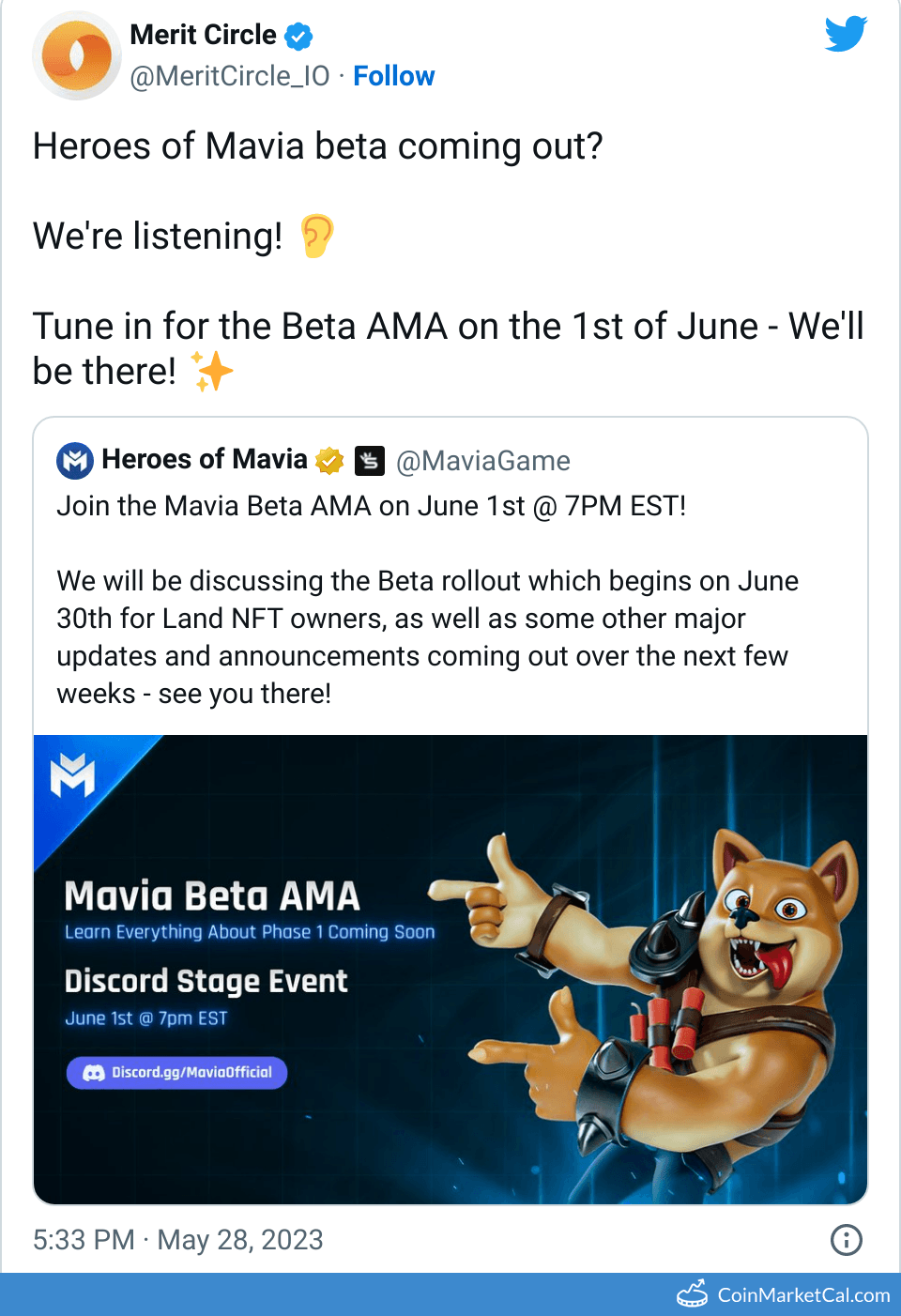Open the @MaviaGame handle
901x1316 pixels.
coord(483,461)
